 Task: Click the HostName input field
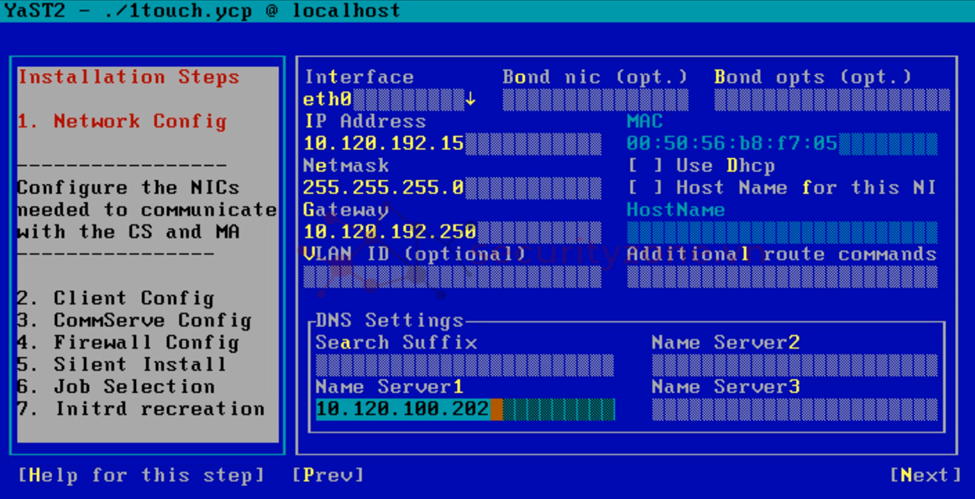click(781, 232)
